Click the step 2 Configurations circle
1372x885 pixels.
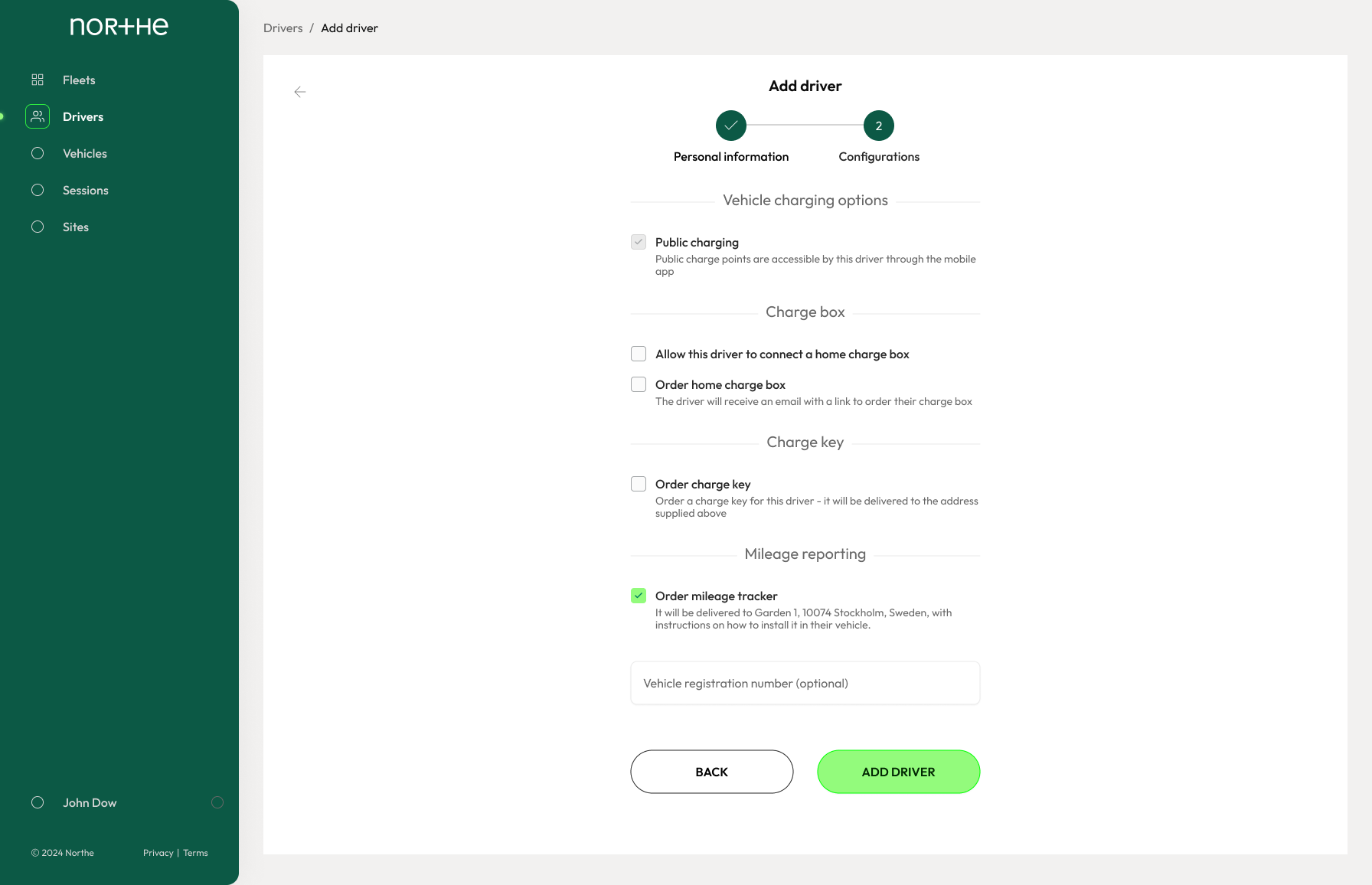coord(879,126)
